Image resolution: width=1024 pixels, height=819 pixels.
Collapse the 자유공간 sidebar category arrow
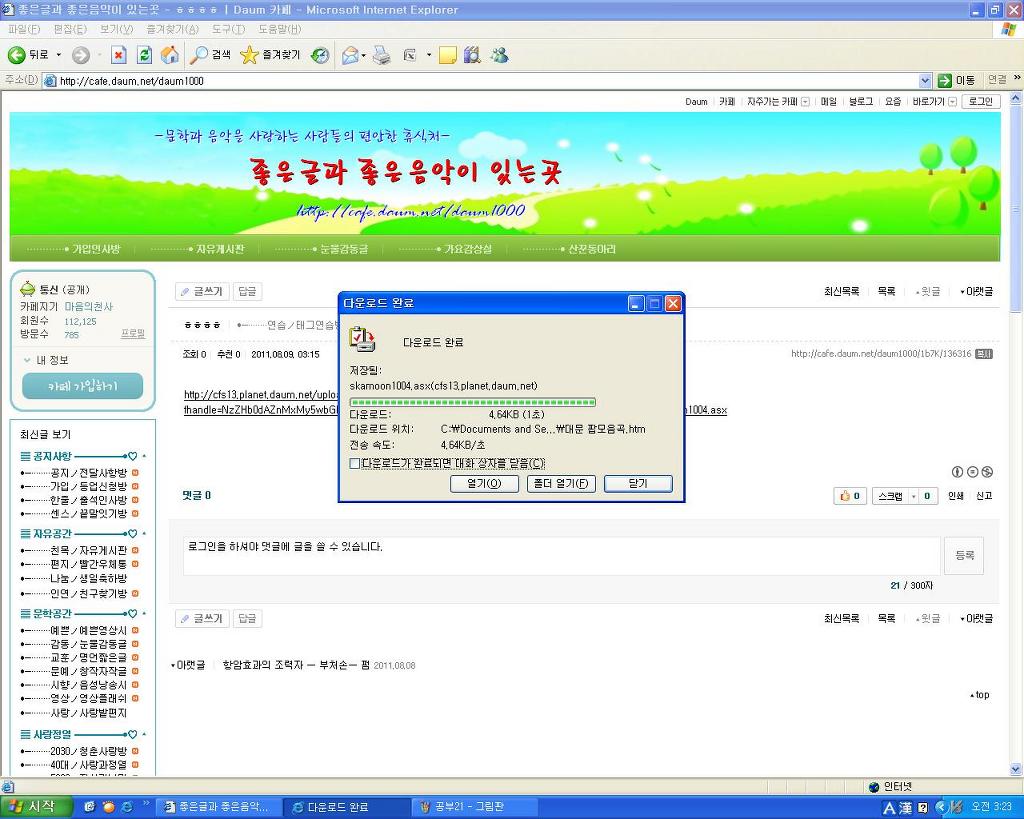[x=144, y=534]
